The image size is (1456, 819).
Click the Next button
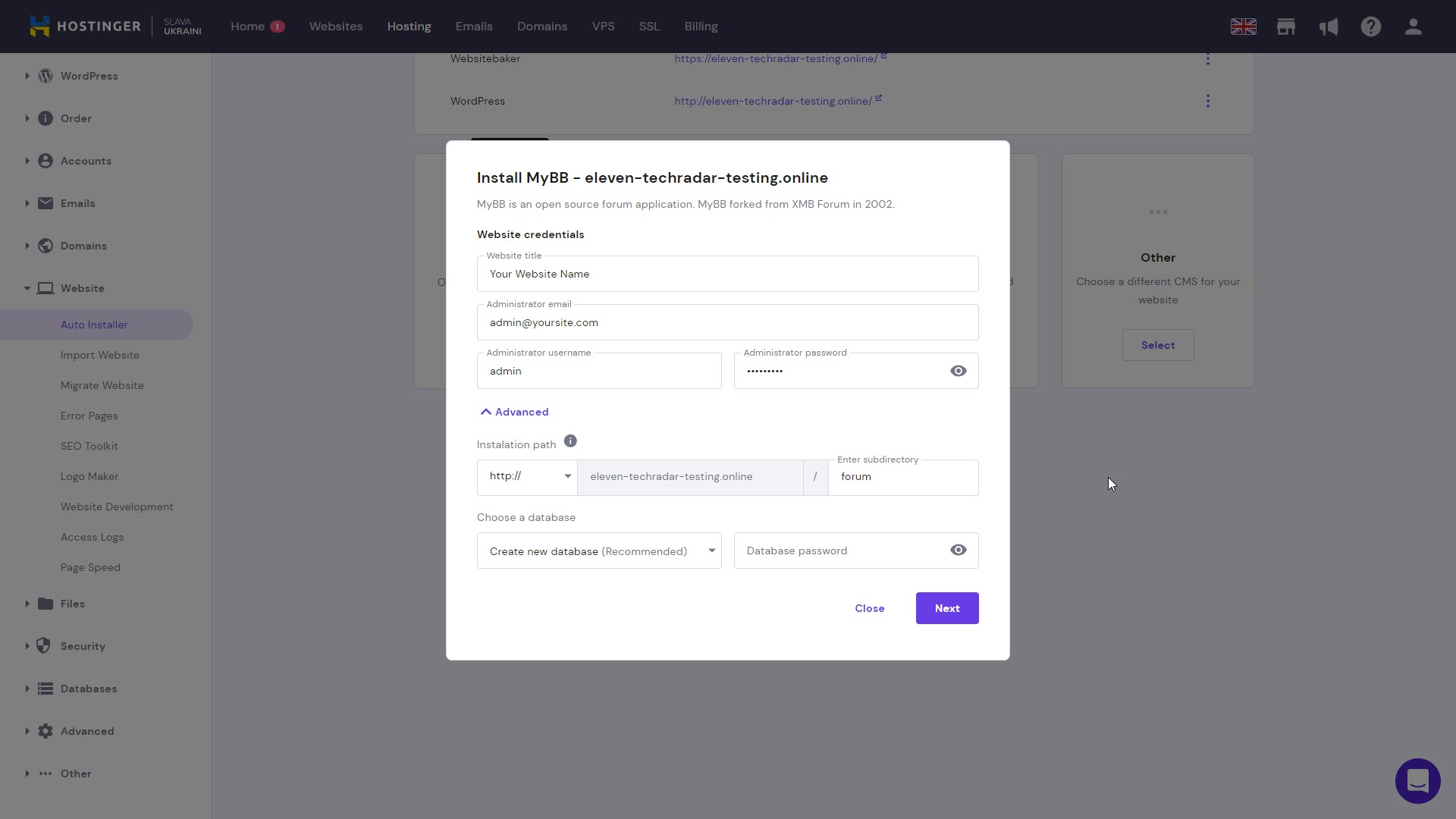947,608
